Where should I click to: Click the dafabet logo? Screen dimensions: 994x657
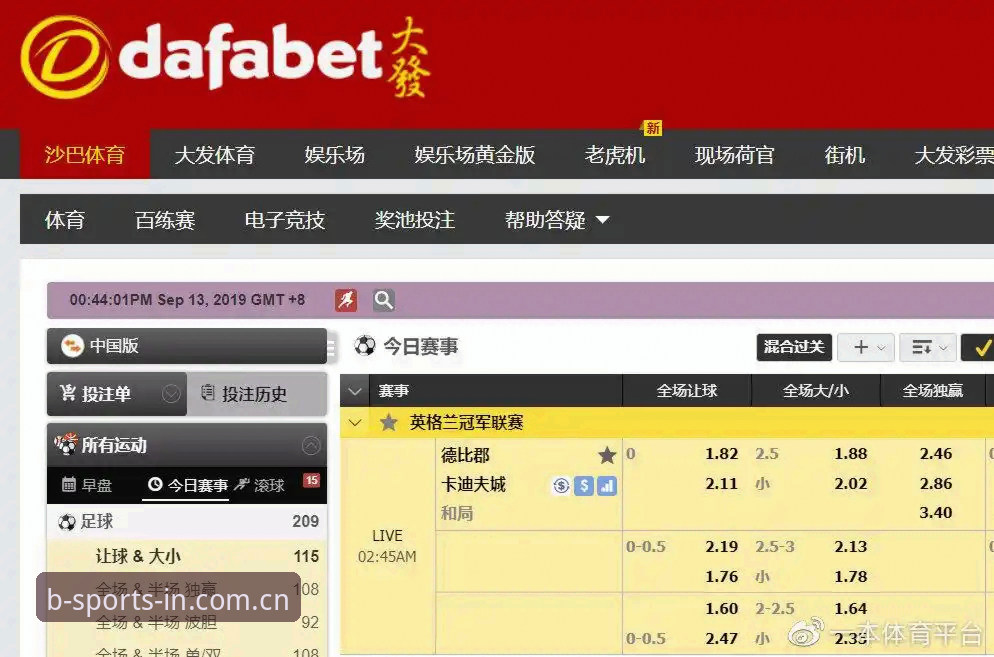(x=225, y=58)
